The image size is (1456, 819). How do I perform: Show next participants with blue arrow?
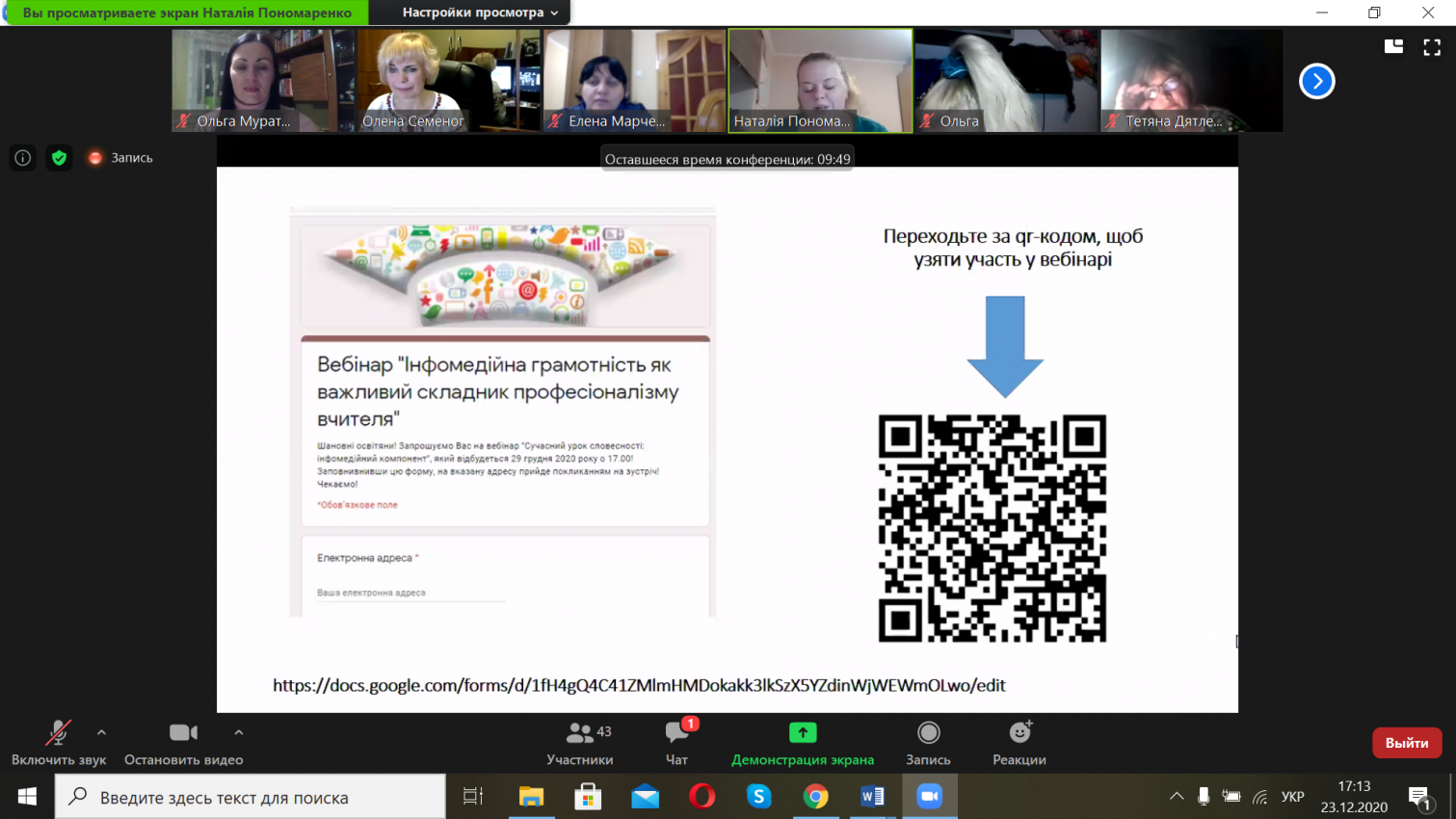pos(1317,81)
